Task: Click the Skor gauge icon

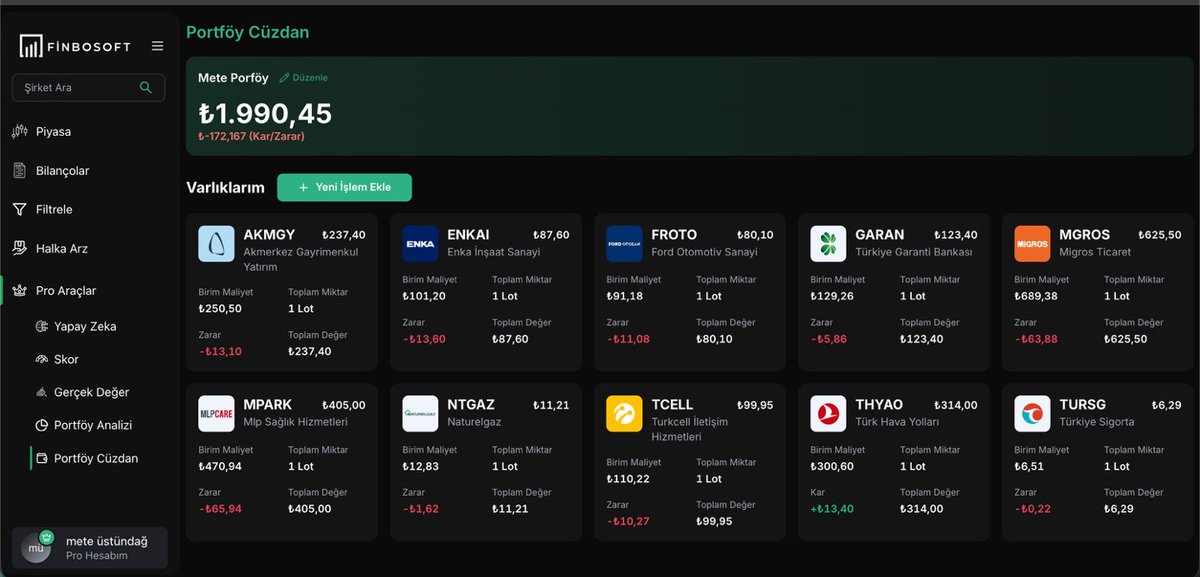Action: 41,360
